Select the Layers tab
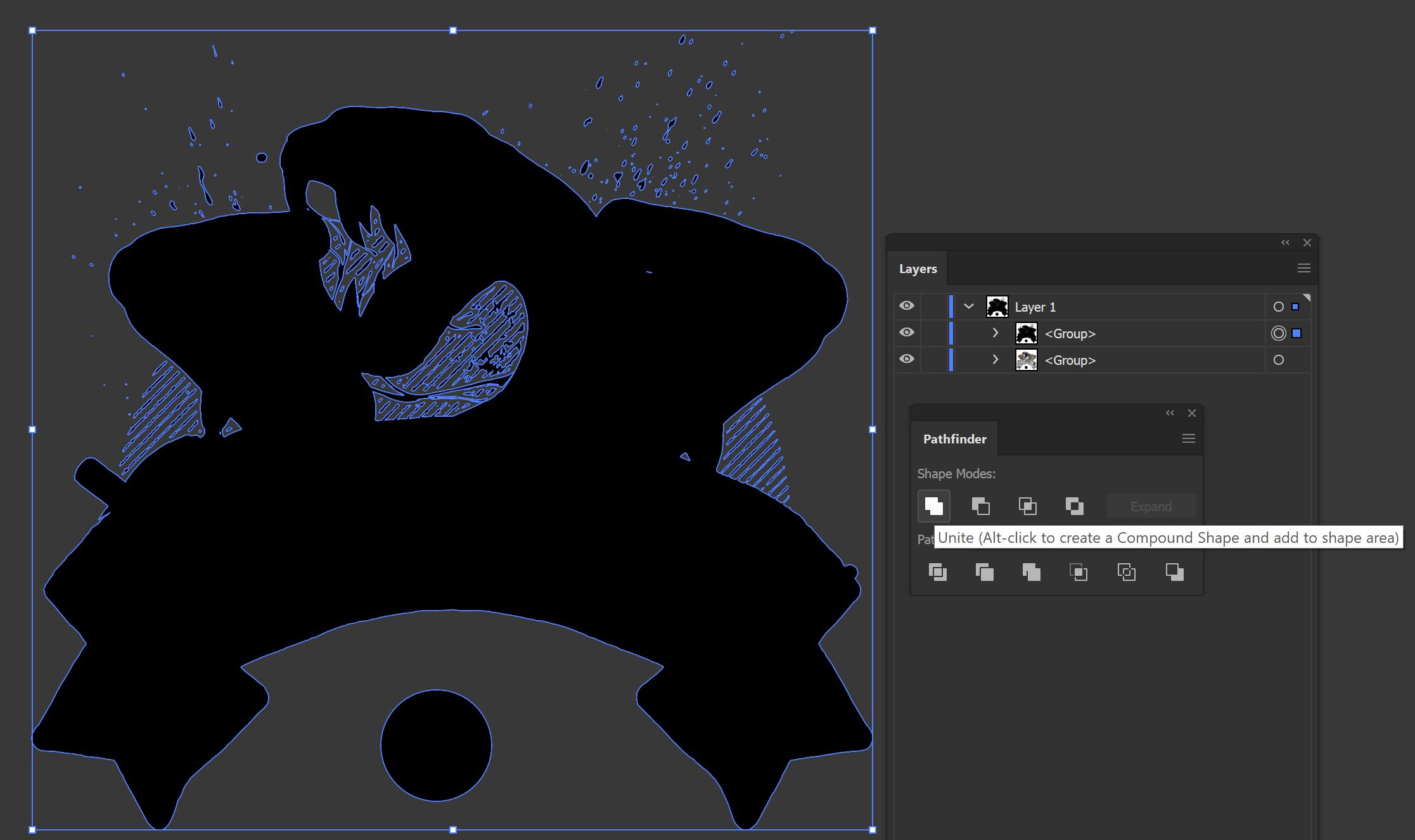The image size is (1415, 840). tap(918, 269)
